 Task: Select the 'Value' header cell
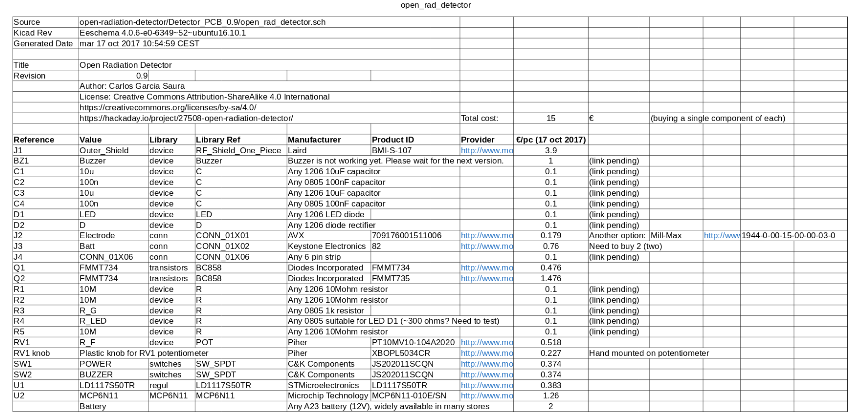[x=113, y=140]
